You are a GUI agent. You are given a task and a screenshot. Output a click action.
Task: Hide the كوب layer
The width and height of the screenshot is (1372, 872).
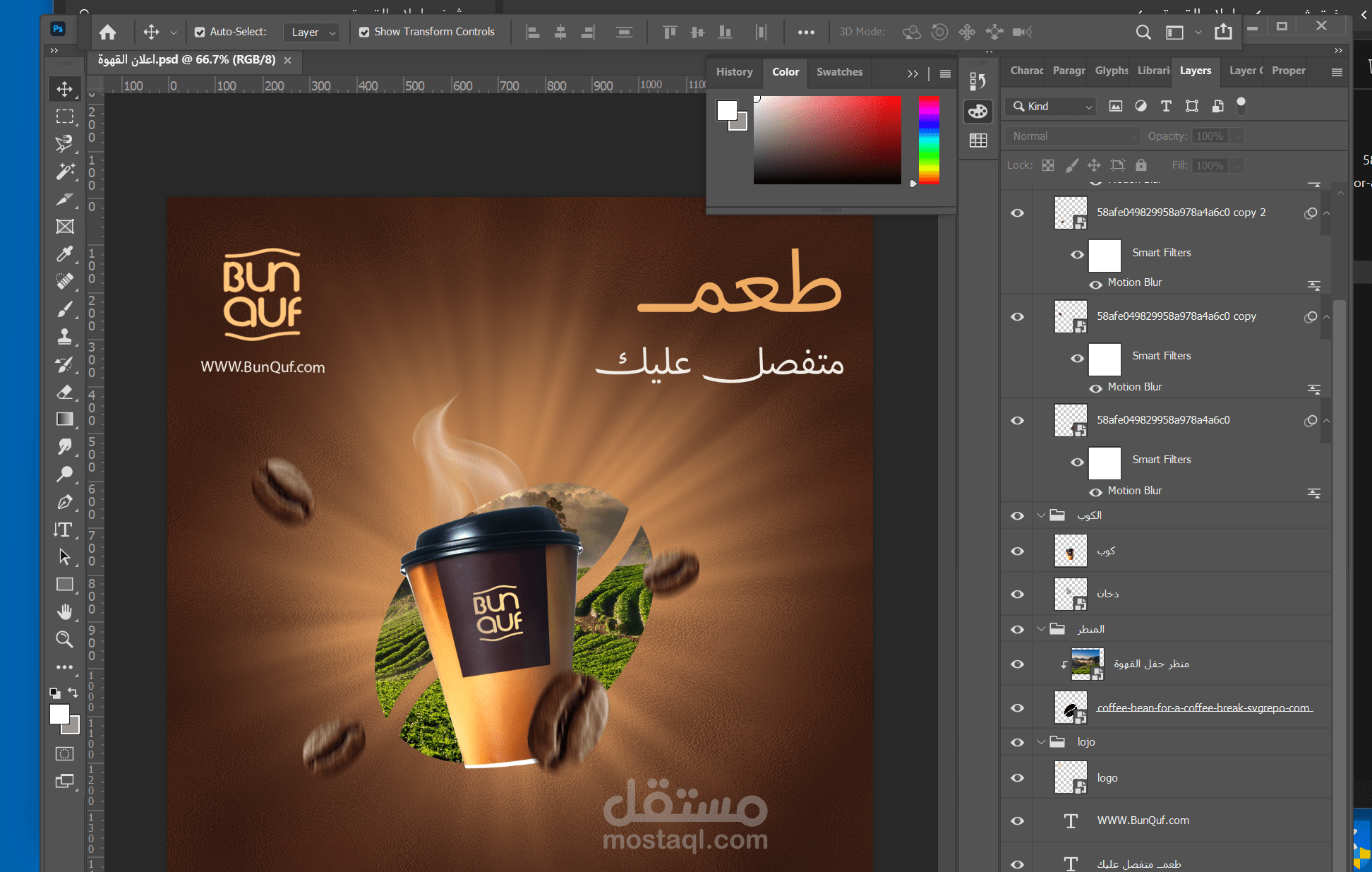1017,551
